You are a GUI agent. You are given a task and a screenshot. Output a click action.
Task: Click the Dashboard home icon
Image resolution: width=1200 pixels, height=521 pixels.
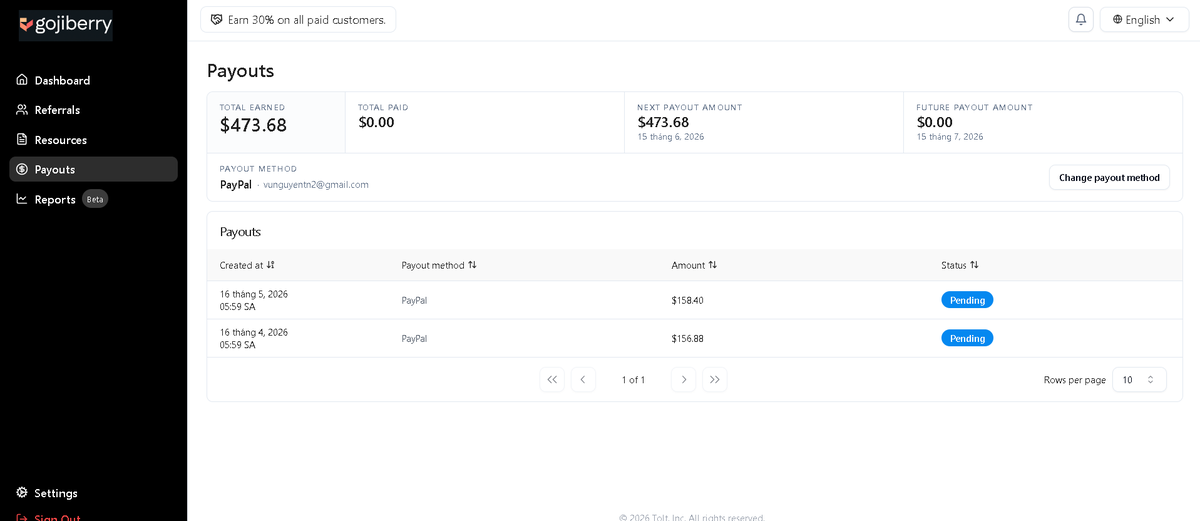[22, 80]
